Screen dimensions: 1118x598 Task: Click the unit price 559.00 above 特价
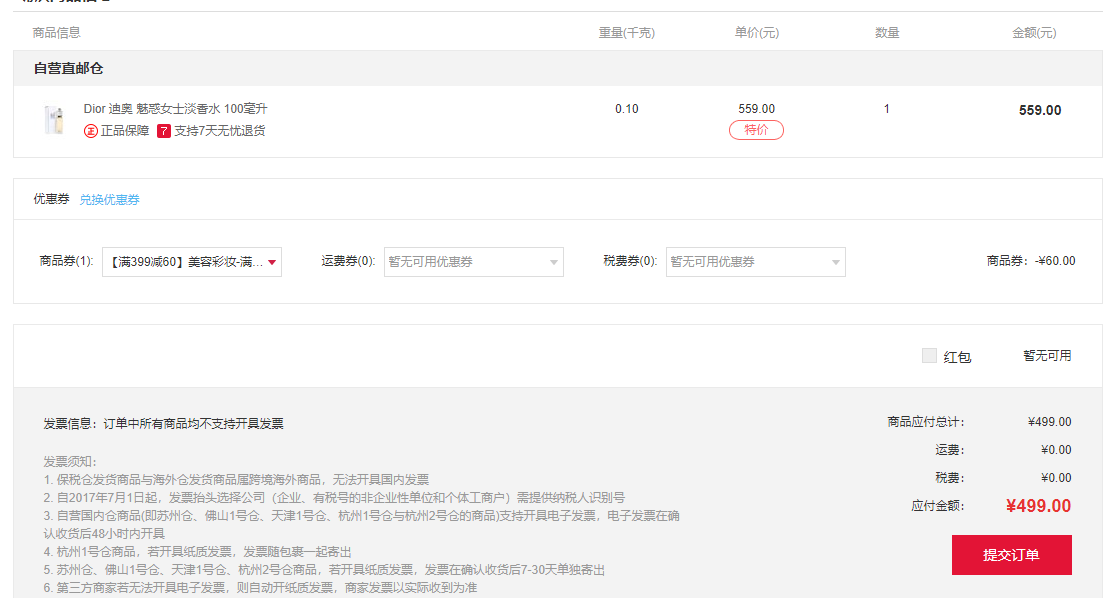(x=757, y=109)
